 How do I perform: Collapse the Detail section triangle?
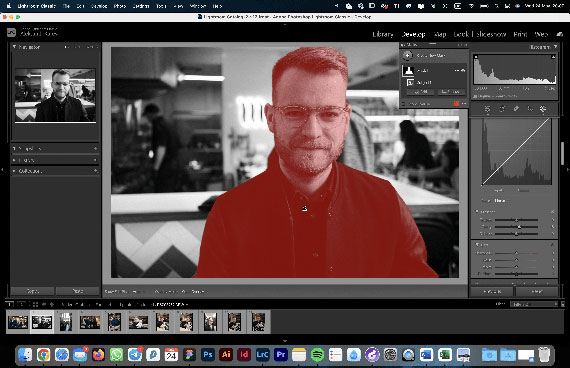click(x=477, y=244)
